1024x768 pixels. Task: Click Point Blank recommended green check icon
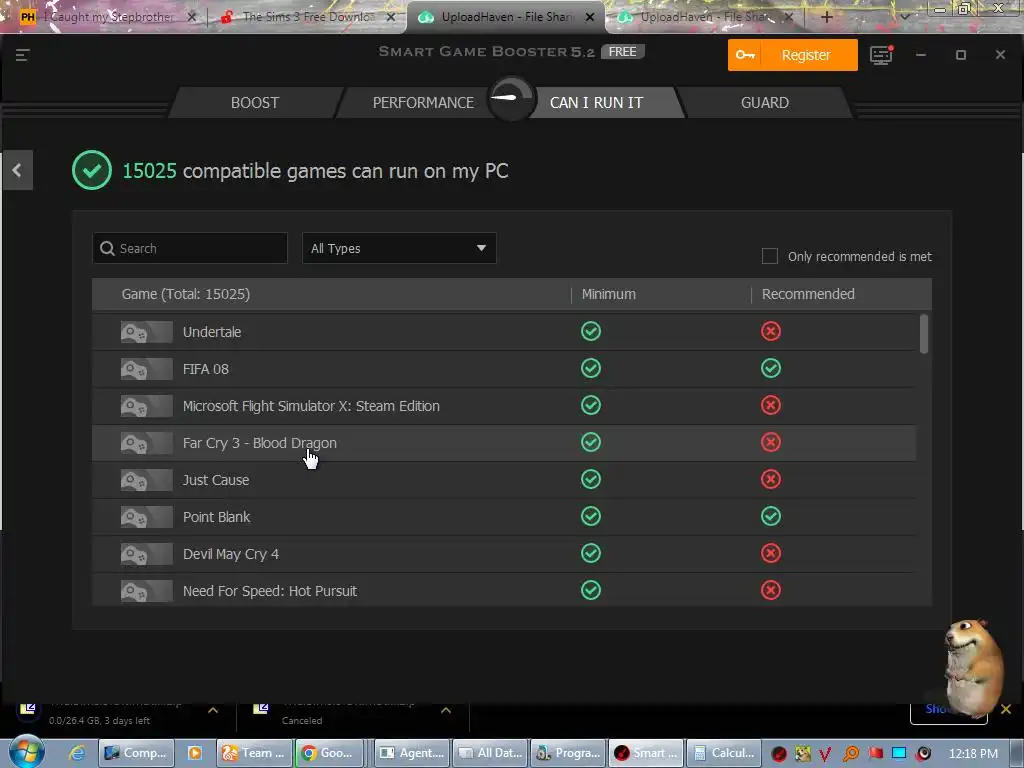coord(771,517)
